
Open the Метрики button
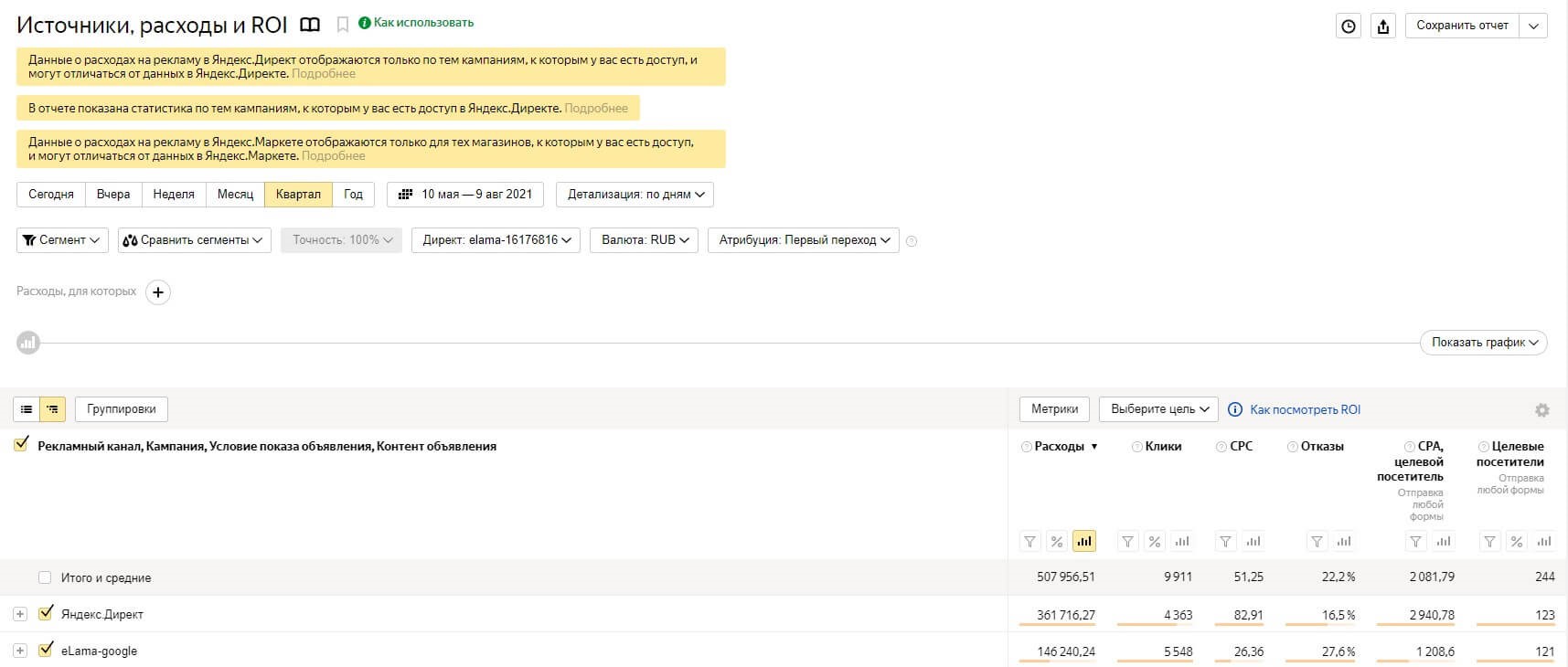(1054, 409)
